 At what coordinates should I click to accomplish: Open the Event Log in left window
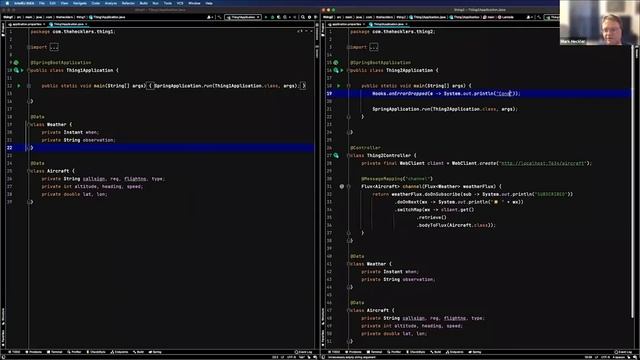pyautogui.click(x=303, y=352)
